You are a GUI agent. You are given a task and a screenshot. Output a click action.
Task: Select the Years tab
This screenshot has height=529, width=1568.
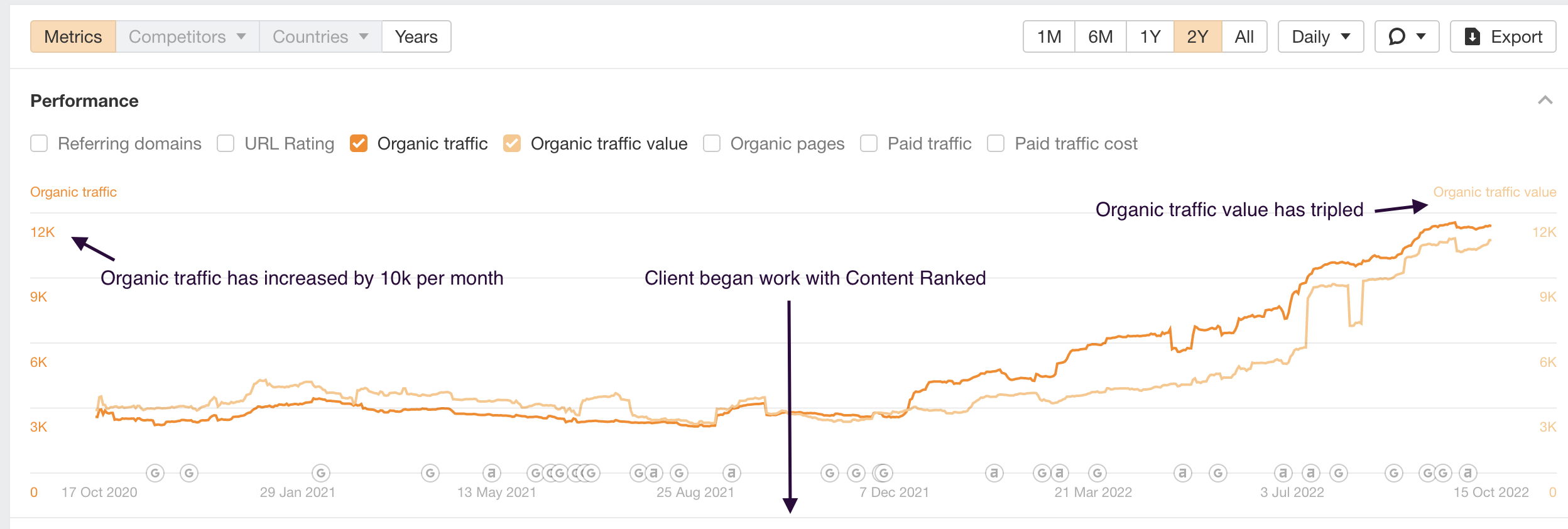[416, 36]
